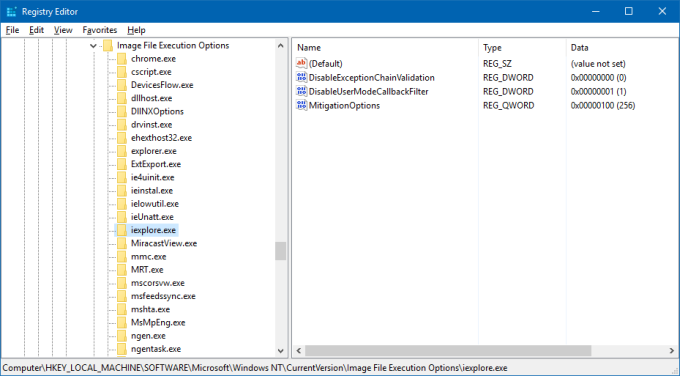
Task: Click the ngentask.exe folder icon
Action: click(122, 349)
